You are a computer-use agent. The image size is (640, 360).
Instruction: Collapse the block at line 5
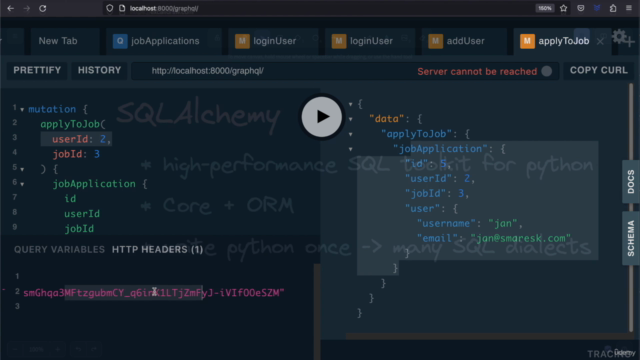point(22,169)
